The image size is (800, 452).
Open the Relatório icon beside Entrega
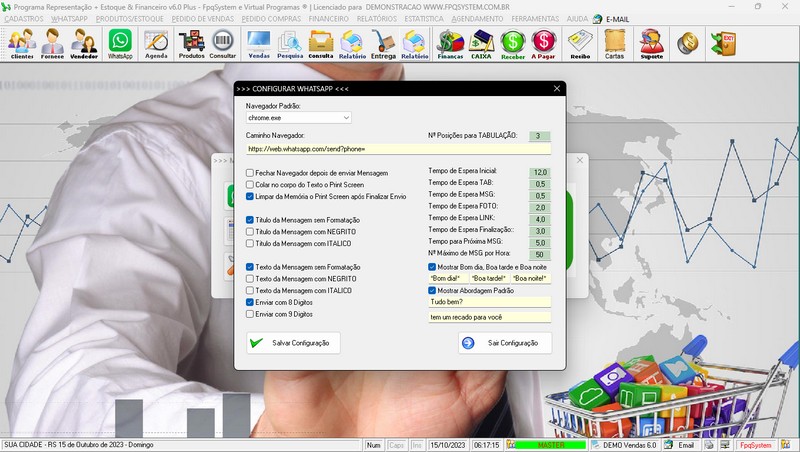414,44
